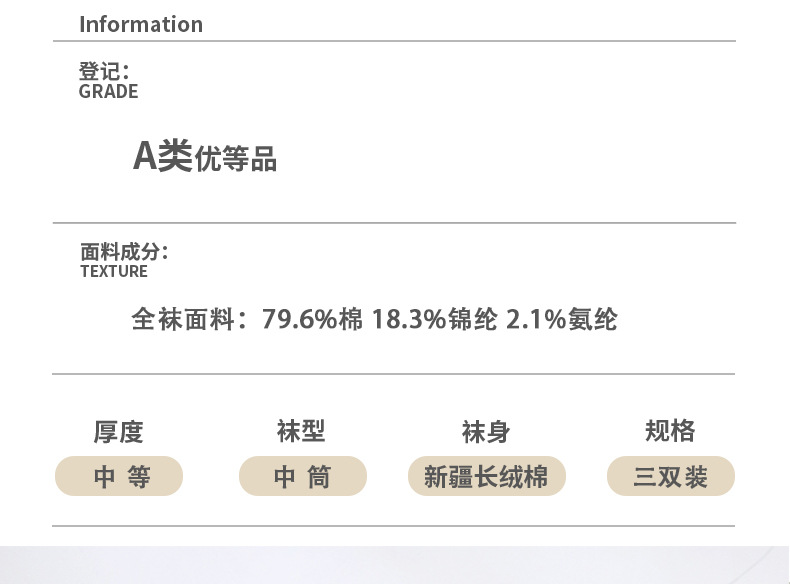Click the TEXTURE label text
Viewport: 790px width, 584px height.
tap(113, 271)
